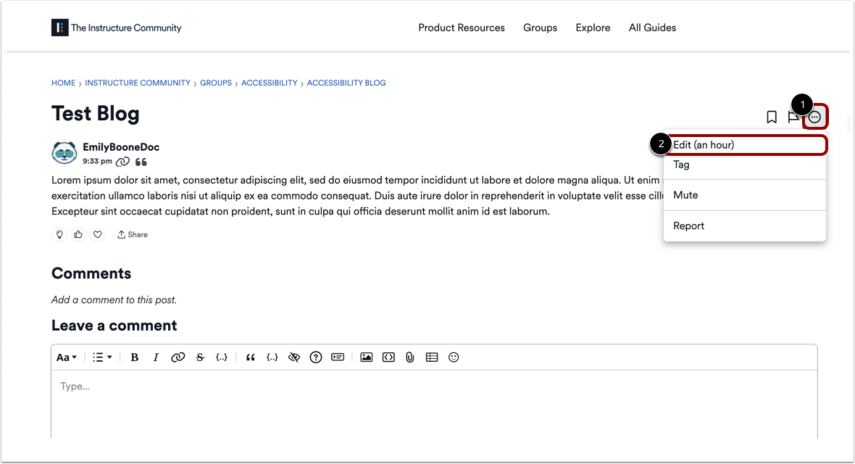Open EmilyBooneDoc's profile via username

(x=121, y=147)
